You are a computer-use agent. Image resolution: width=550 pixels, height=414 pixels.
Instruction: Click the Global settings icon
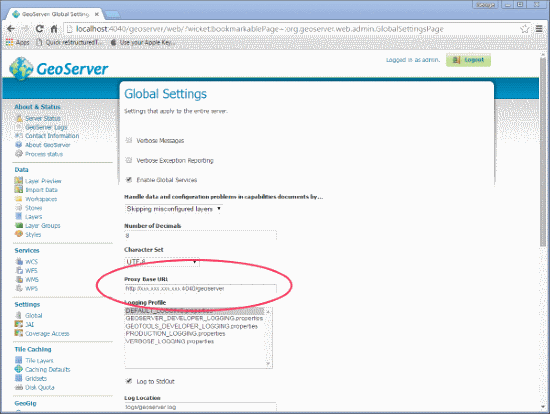[19, 315]
